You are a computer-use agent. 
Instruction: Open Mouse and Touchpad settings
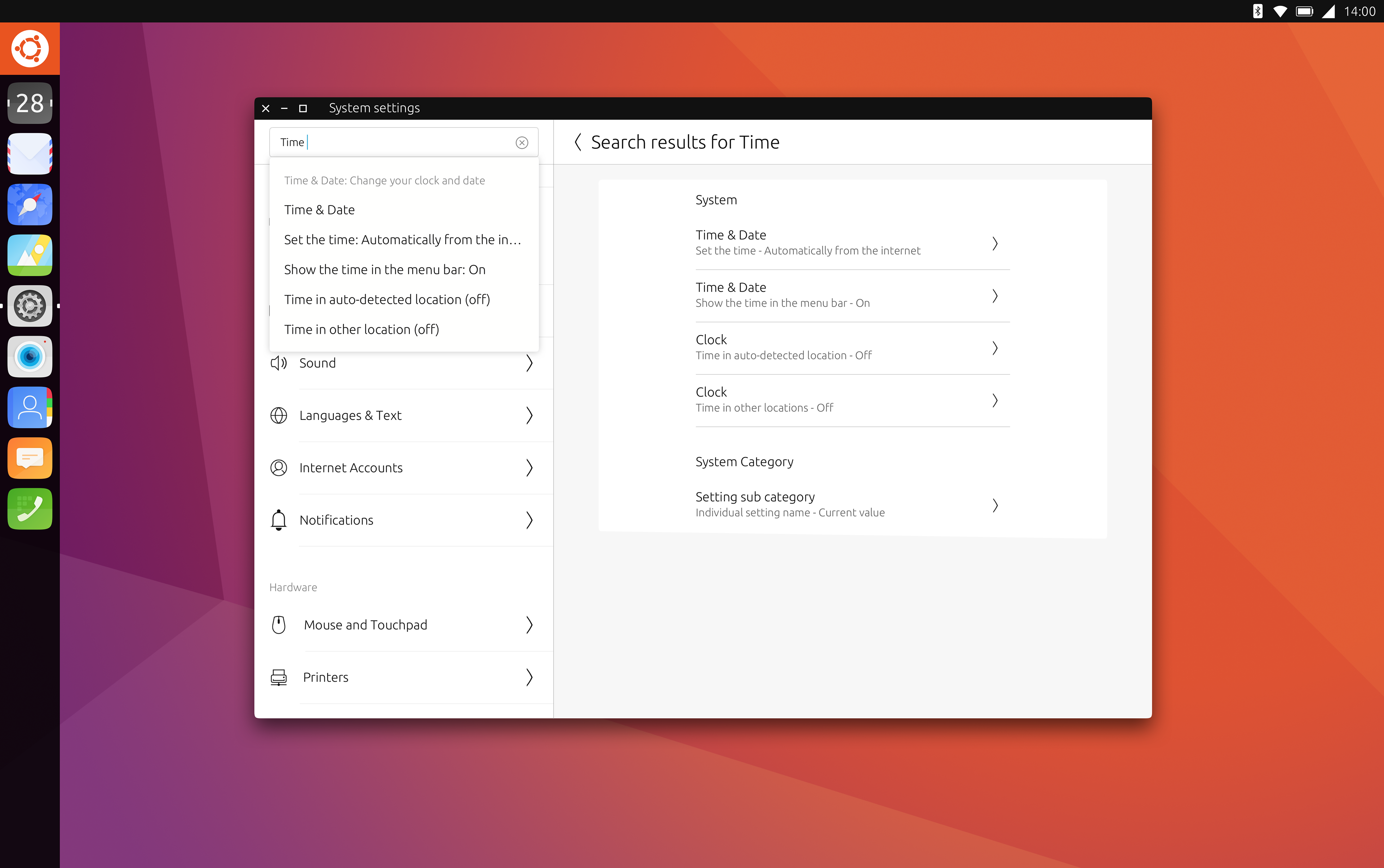[x=404, y=625]
